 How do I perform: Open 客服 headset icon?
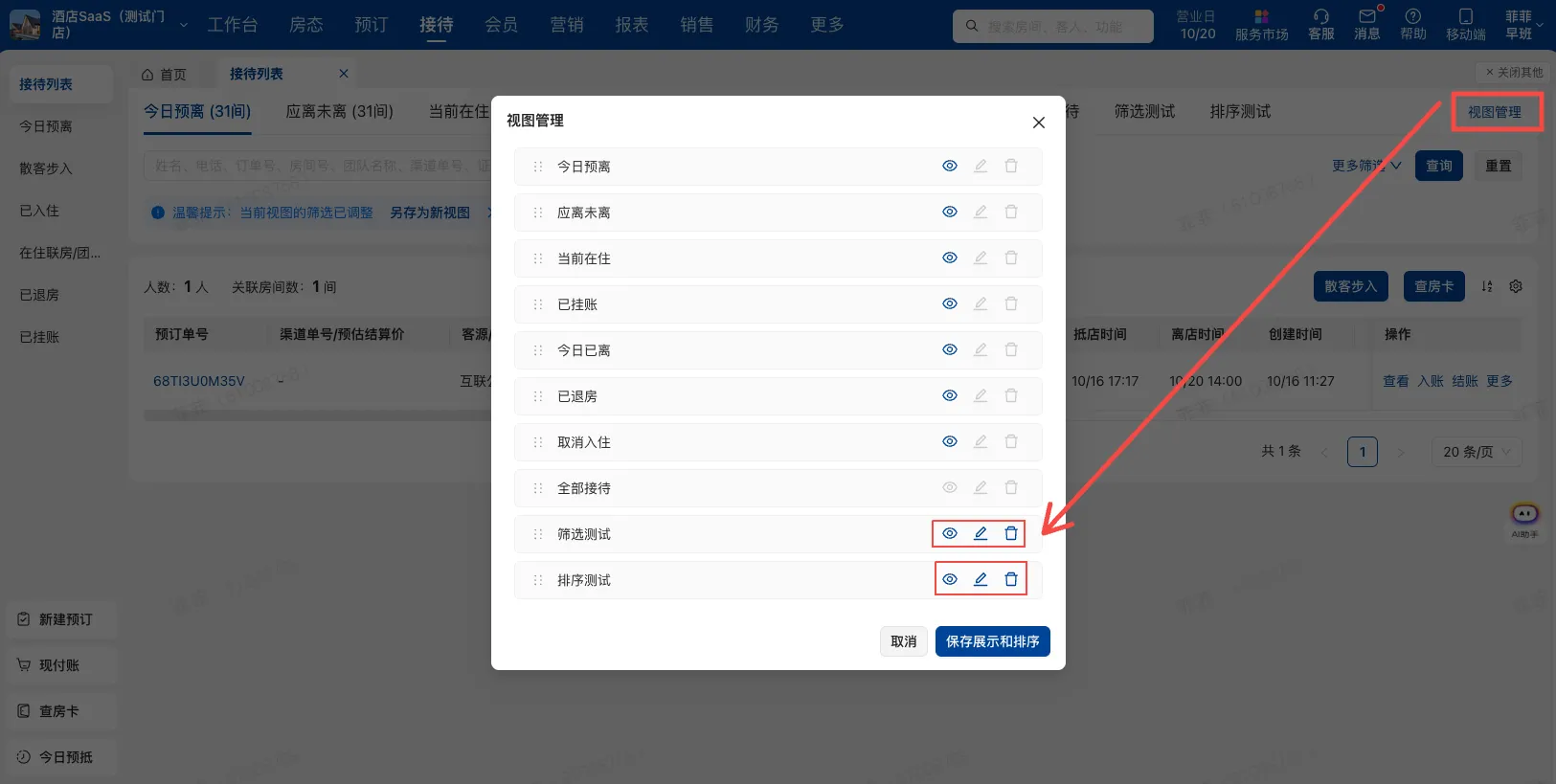1320,25
